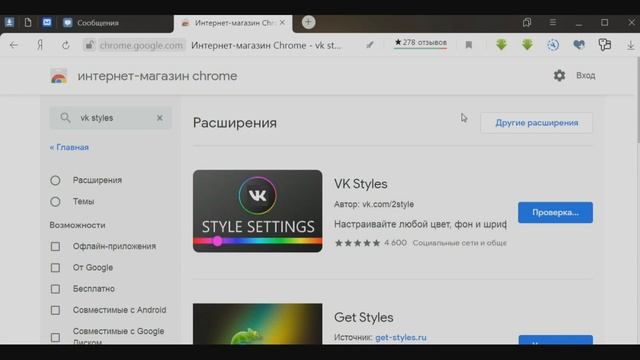
Task: Open the blue heart extension icon
Action: click(x=579, y=44)
